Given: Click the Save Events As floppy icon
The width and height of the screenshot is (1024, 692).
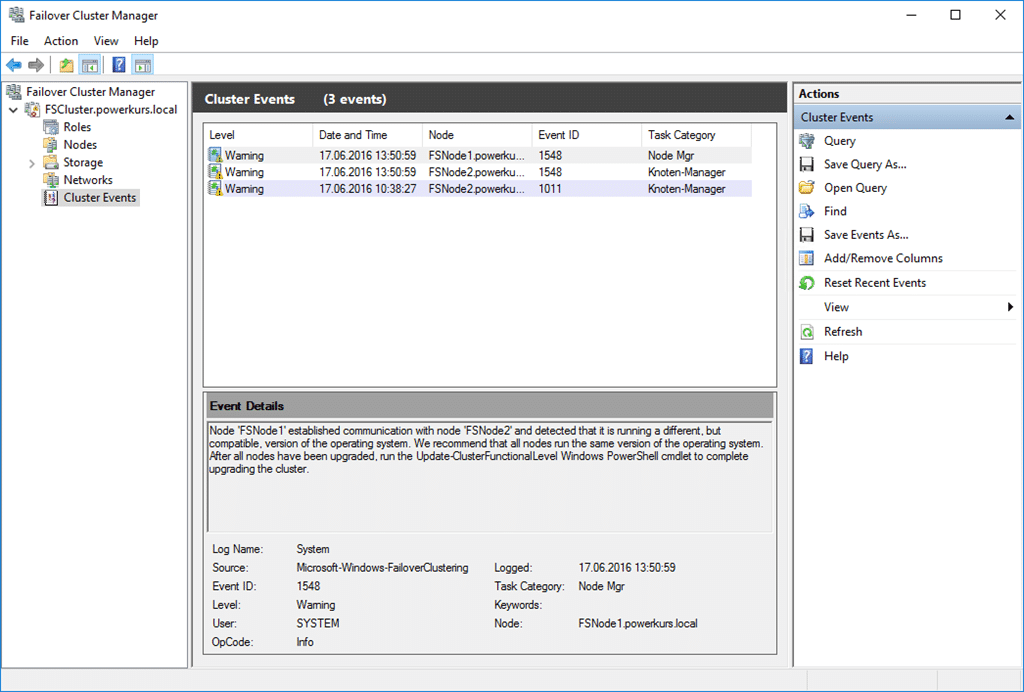Looking at the screenshot, I should tap(807, 235).
